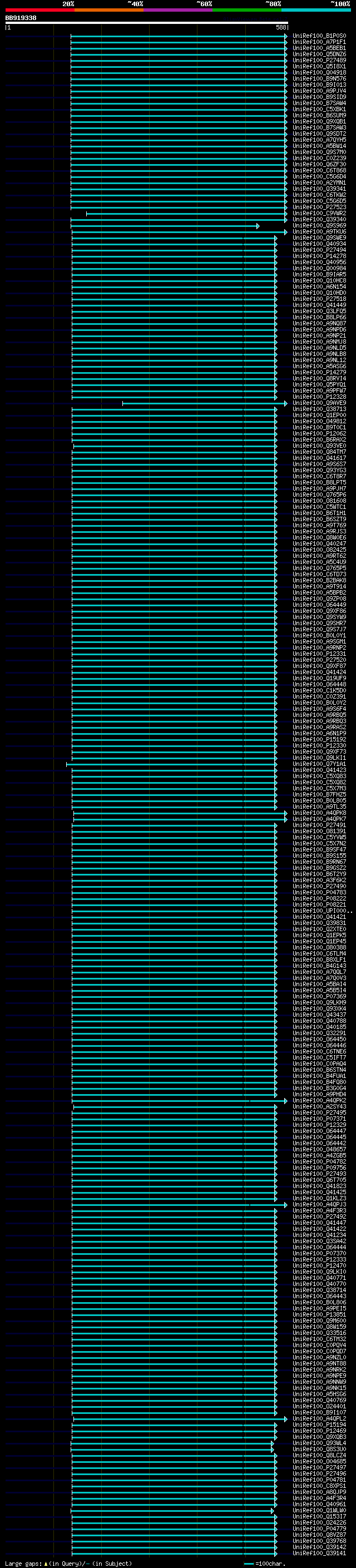Viewport: 356px width, 1568px height.
Task: Select the UniRef100_A9PJV4 label
Action: [x=319, y=91]
